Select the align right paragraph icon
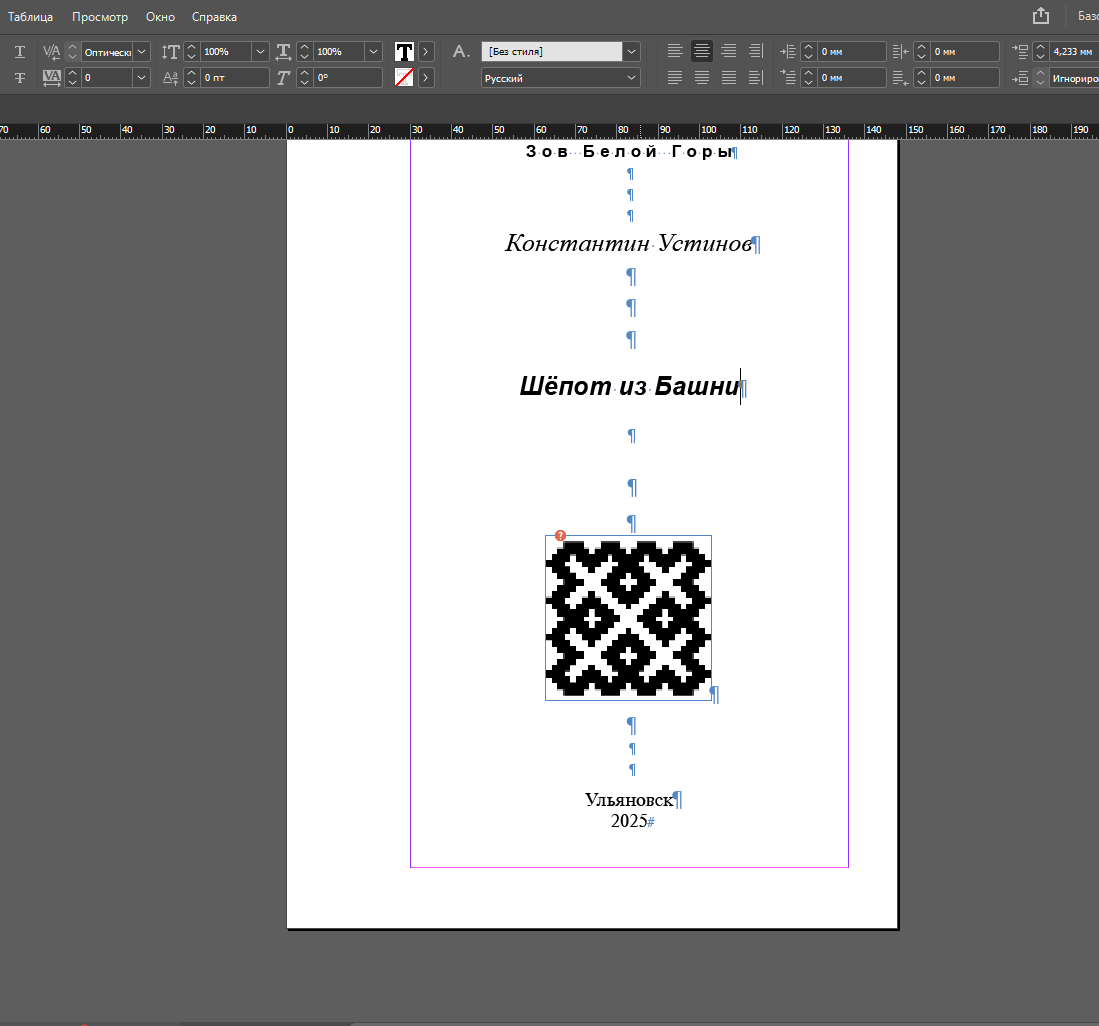Screen dimensions: 1099x1026 pos(729,51)
